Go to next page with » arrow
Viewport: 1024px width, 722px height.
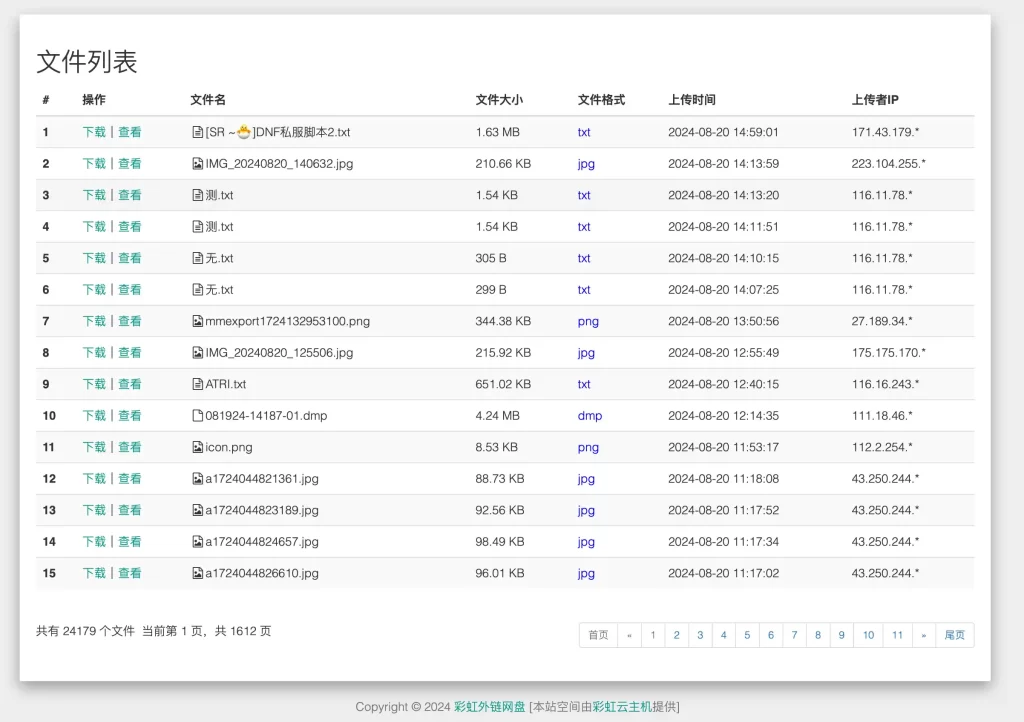(923, 635)
